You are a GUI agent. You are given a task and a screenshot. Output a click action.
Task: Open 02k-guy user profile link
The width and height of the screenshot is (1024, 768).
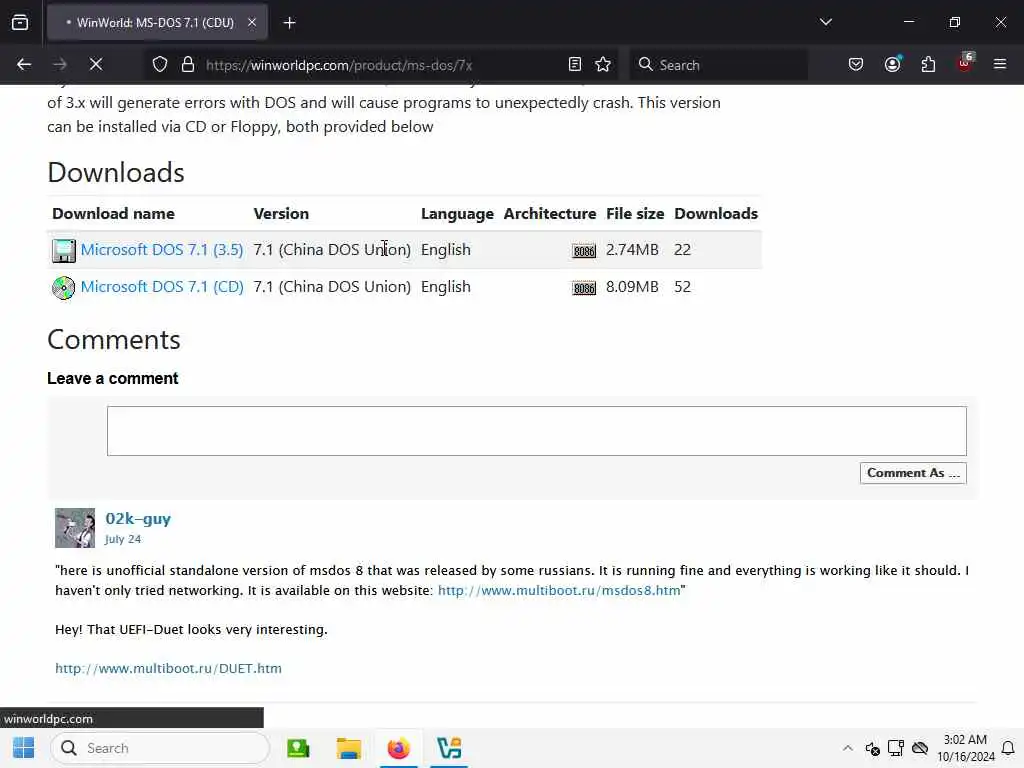pyautogui.click(x=138, y=519)
